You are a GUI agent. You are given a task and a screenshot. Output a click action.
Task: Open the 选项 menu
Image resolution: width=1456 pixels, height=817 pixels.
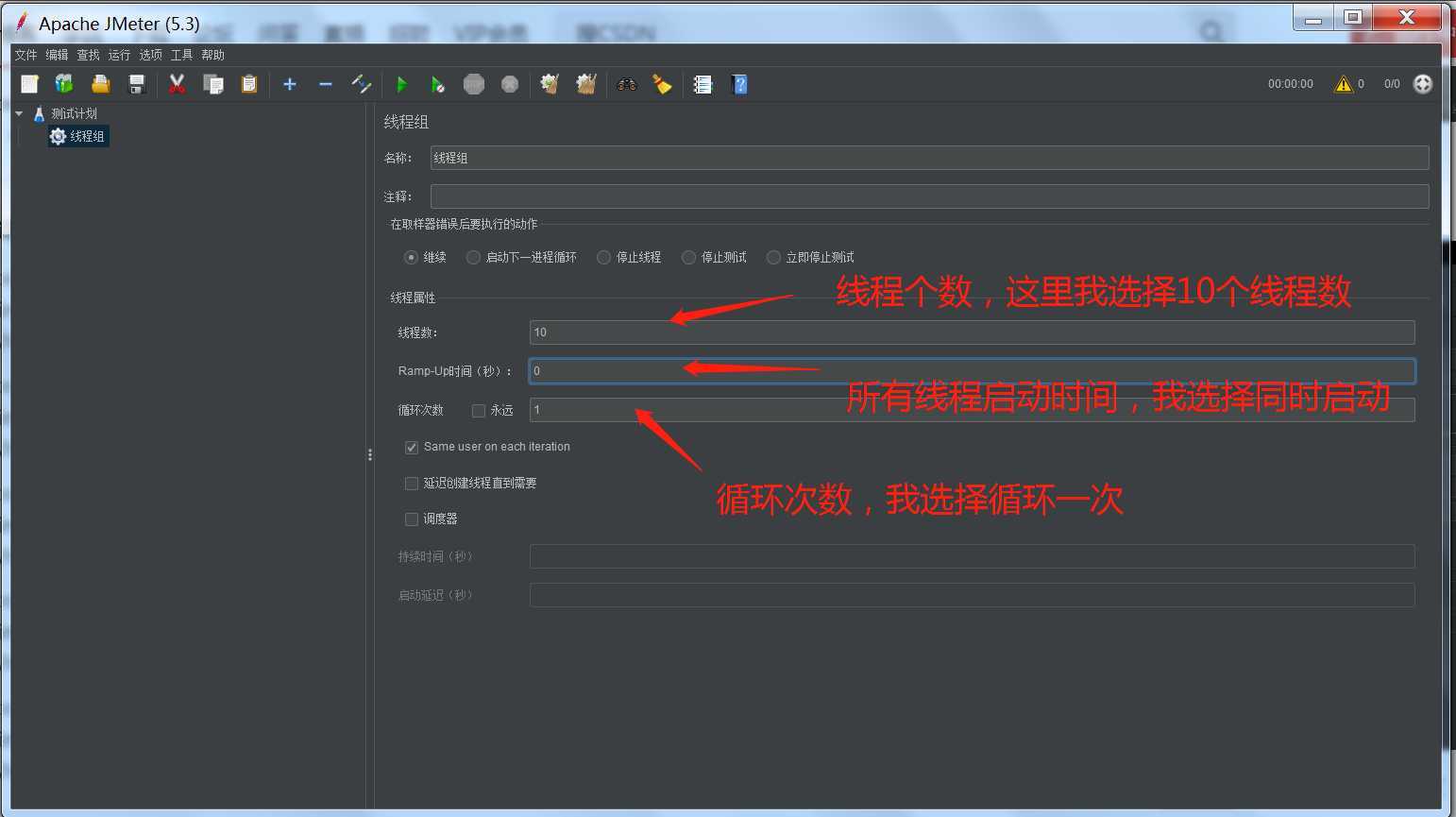point(151,55)
